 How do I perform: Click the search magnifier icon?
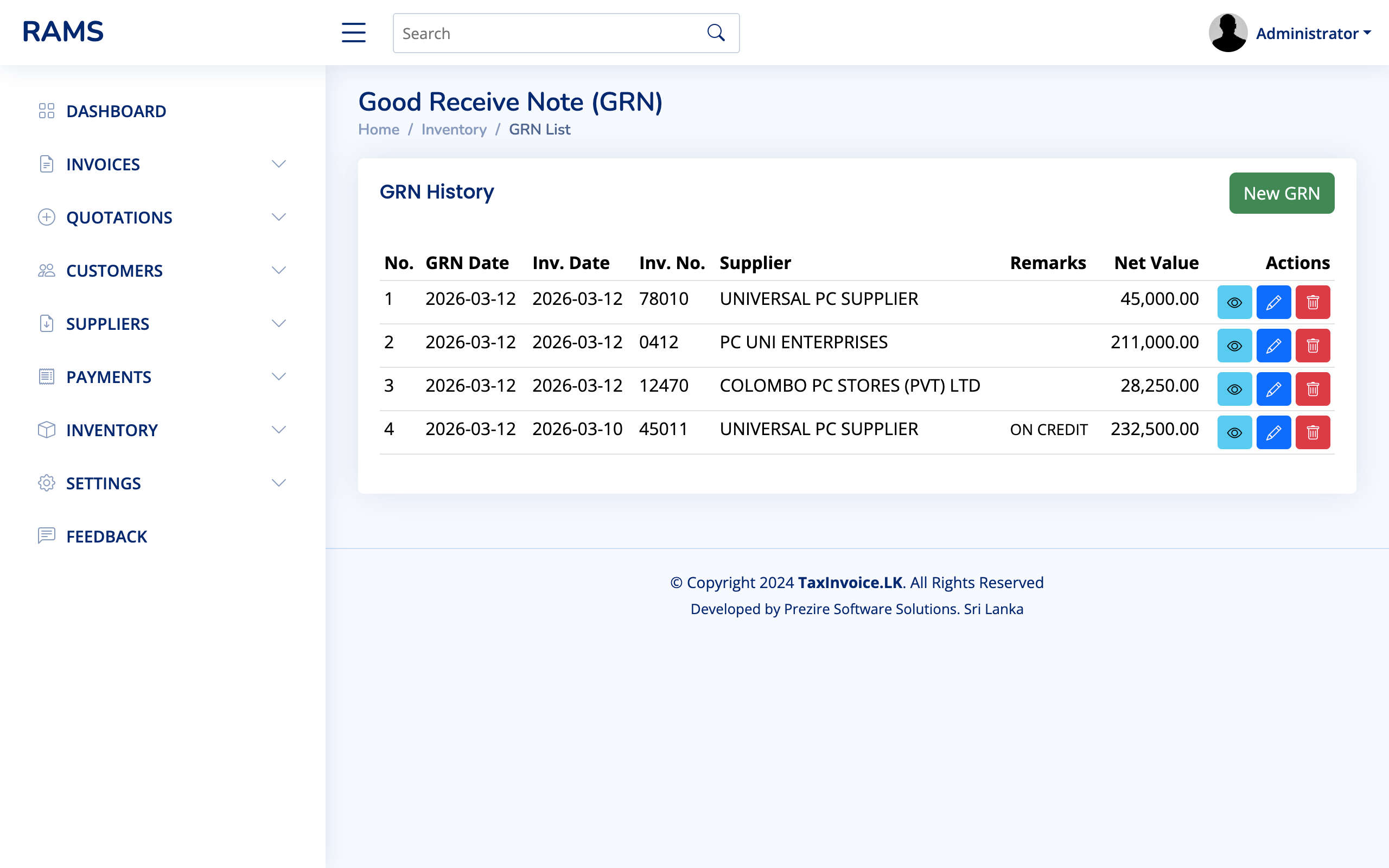point(716,33)
